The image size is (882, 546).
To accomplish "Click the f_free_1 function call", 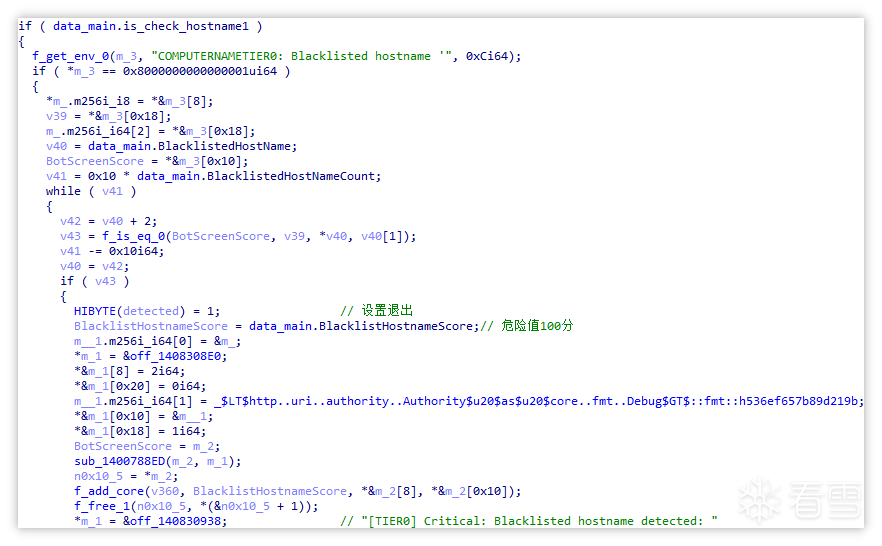I will [100, 506].
